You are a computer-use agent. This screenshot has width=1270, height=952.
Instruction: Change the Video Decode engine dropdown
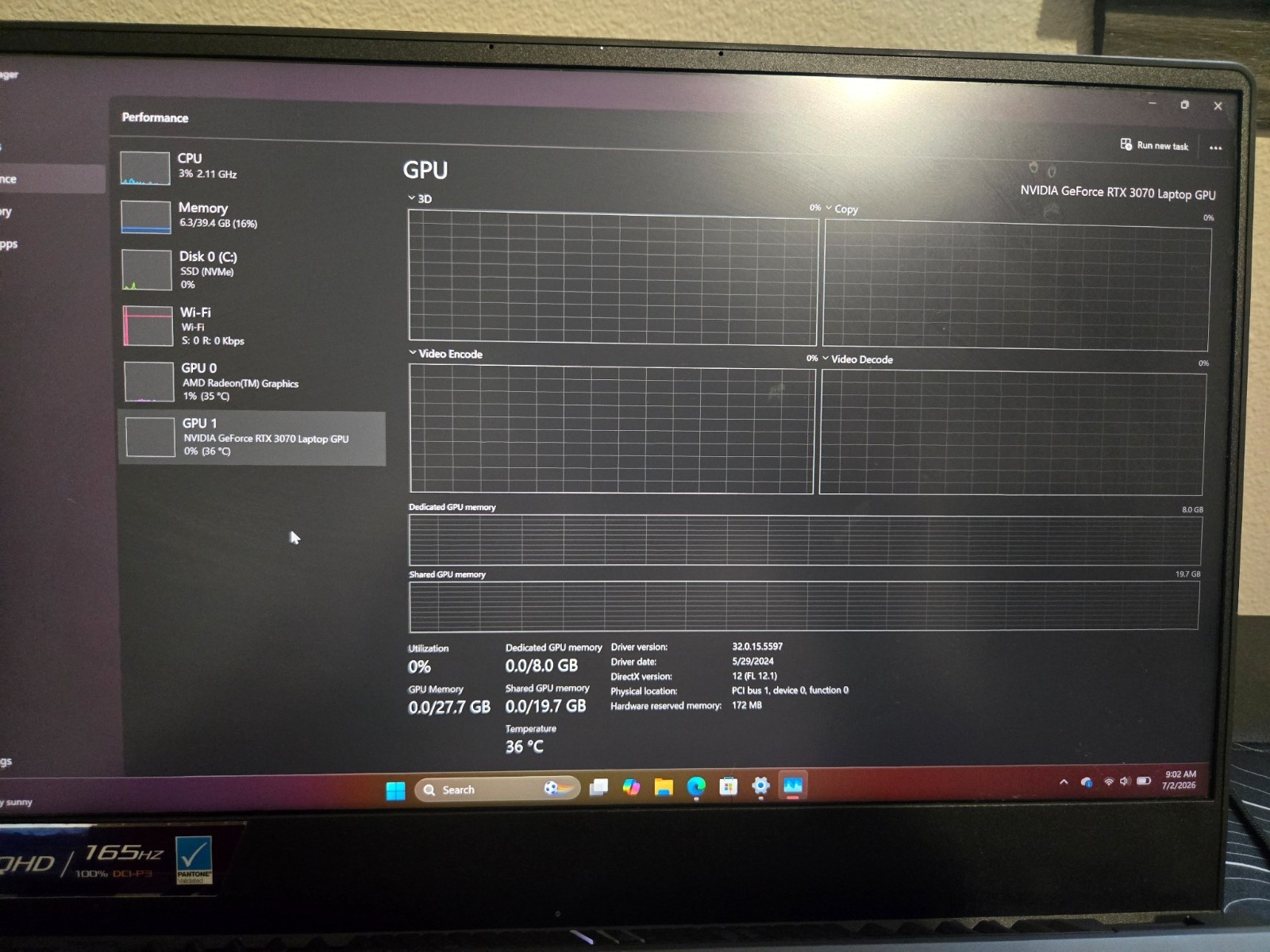coord(857,359)
